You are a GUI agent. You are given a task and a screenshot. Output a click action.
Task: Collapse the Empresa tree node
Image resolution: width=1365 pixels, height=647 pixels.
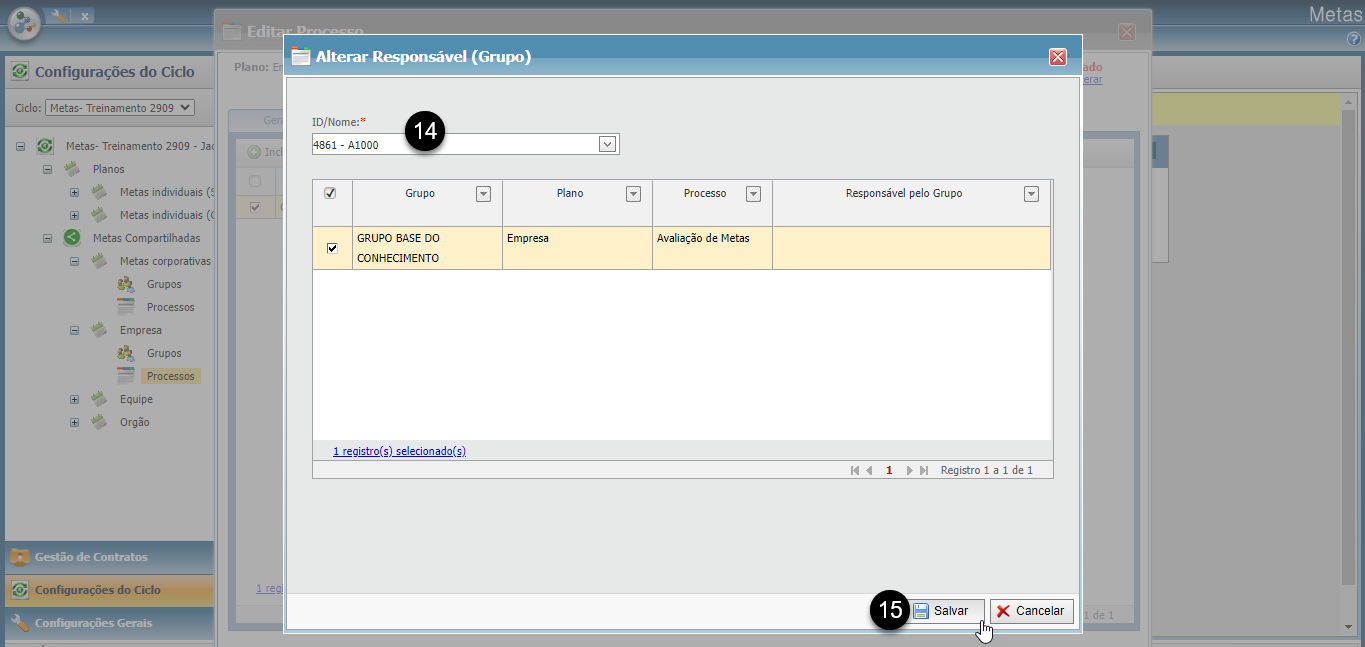(74, 330)
